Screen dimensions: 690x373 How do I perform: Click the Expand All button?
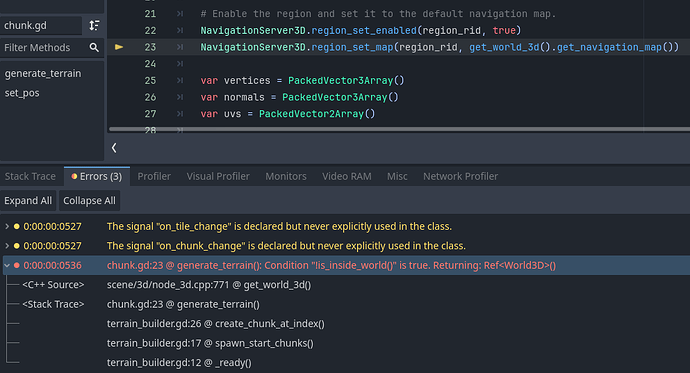click(x=28, y=201)
